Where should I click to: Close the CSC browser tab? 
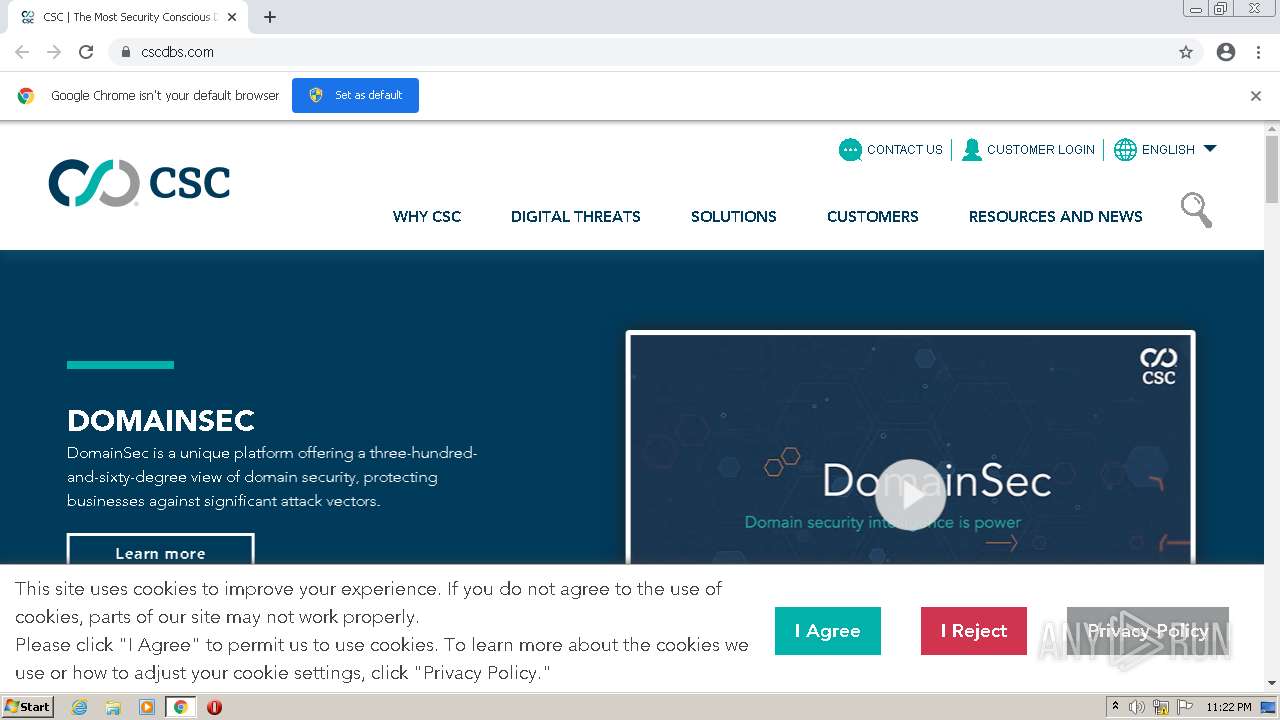pyautogui.click(x=232, y=17)
